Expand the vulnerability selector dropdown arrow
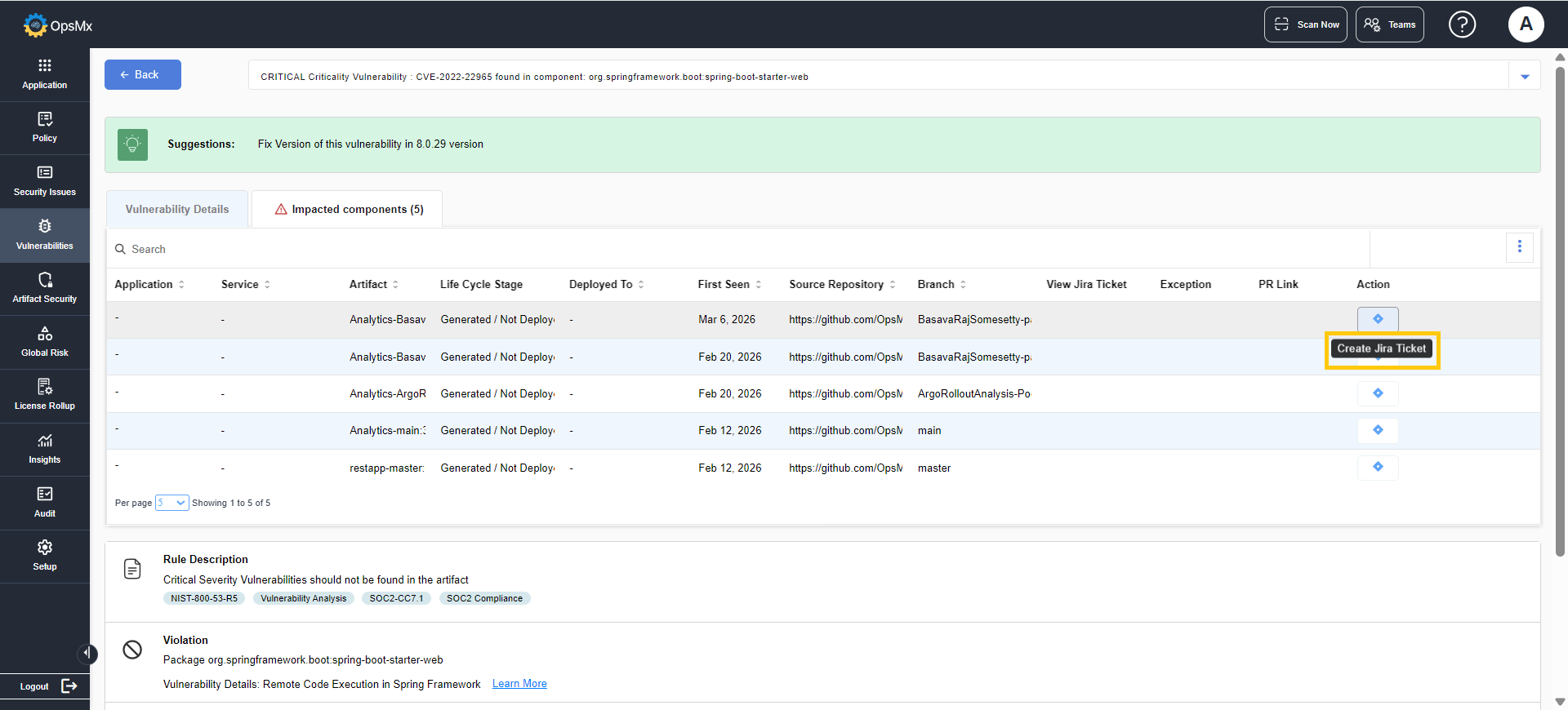Viewport: 1568px width, 710px height. [x=1525, y=77]
